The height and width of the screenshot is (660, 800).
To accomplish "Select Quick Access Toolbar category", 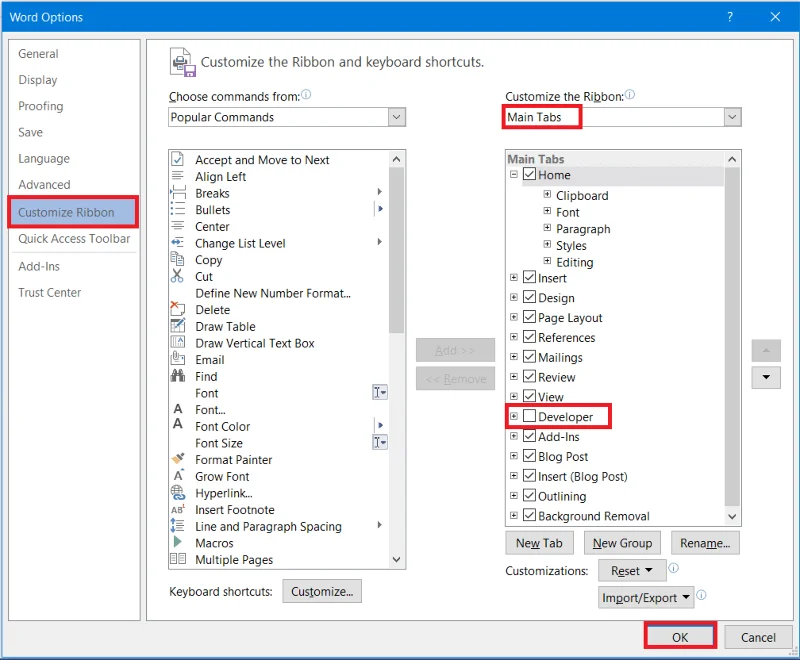I will [x=74, y=239].
